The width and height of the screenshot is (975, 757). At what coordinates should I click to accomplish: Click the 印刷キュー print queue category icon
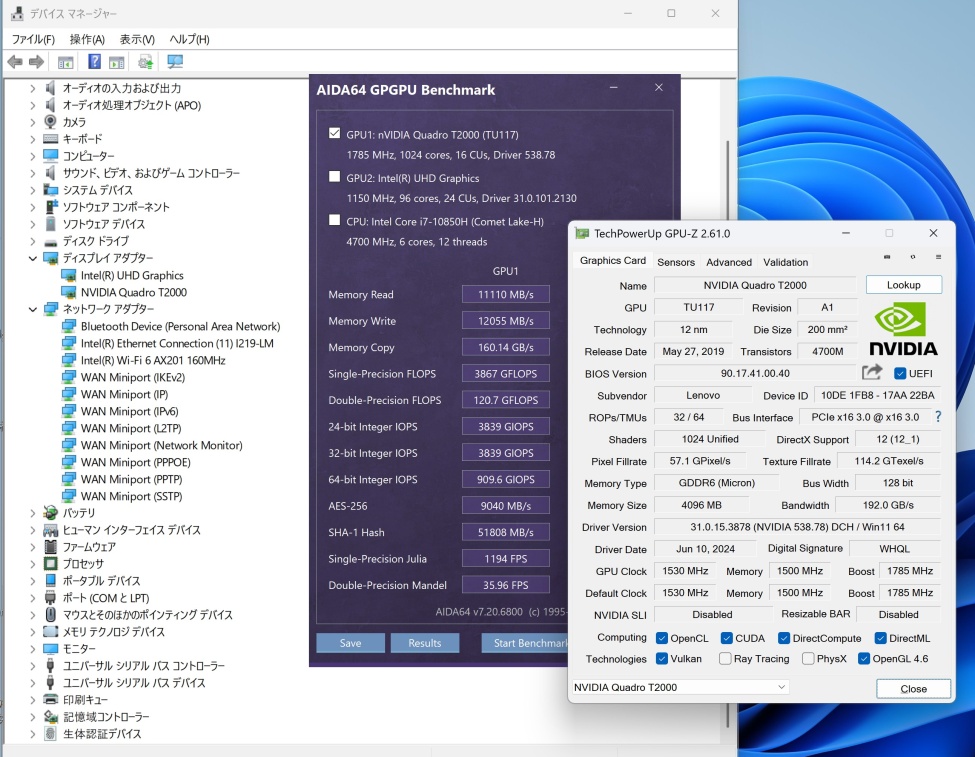(x=50, y=700)
